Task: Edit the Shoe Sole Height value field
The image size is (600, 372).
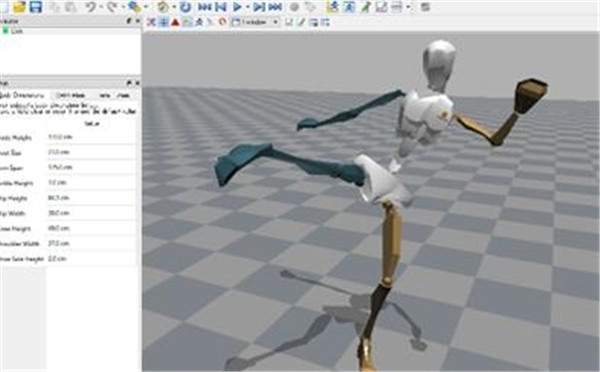Action: [91, 259]
